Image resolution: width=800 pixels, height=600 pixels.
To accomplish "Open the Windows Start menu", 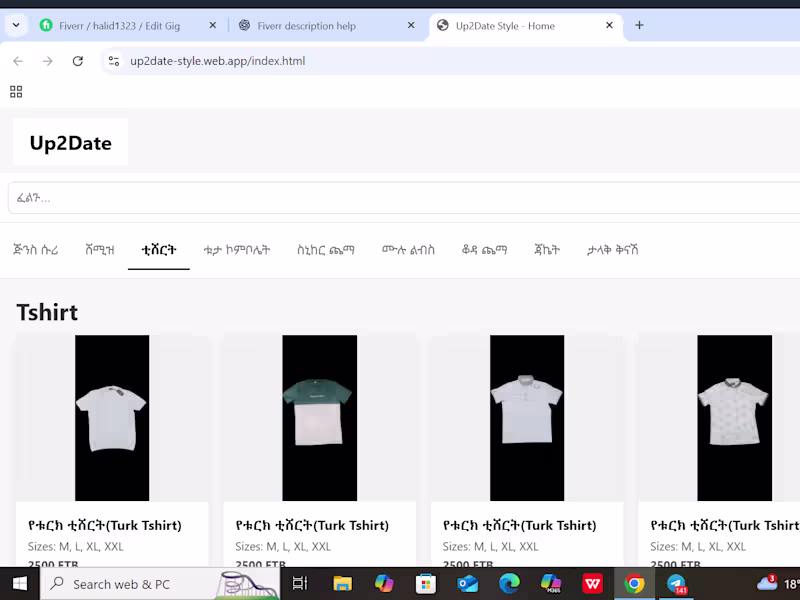I will click(19, 584).
